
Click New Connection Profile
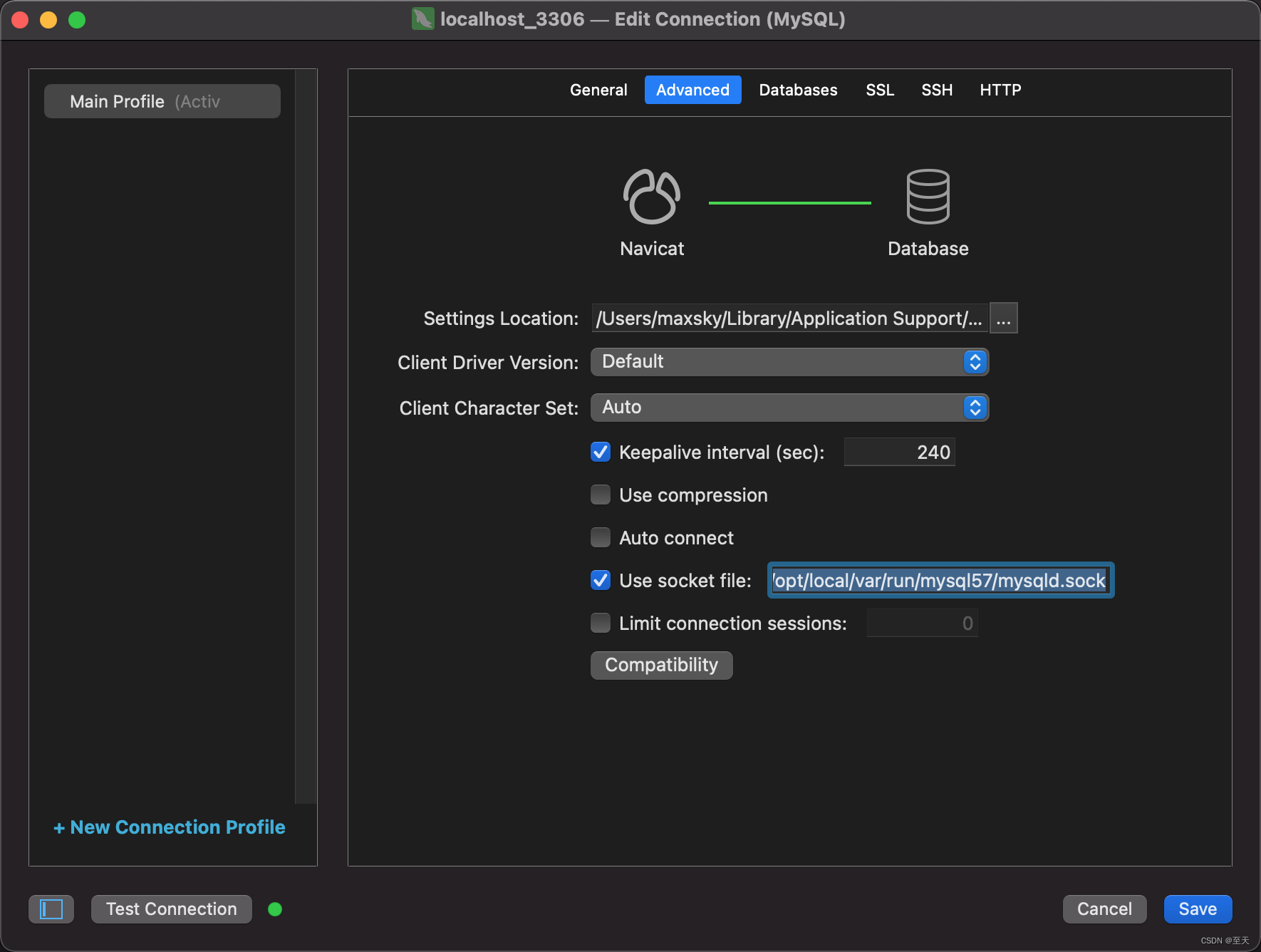coord(169,827)
